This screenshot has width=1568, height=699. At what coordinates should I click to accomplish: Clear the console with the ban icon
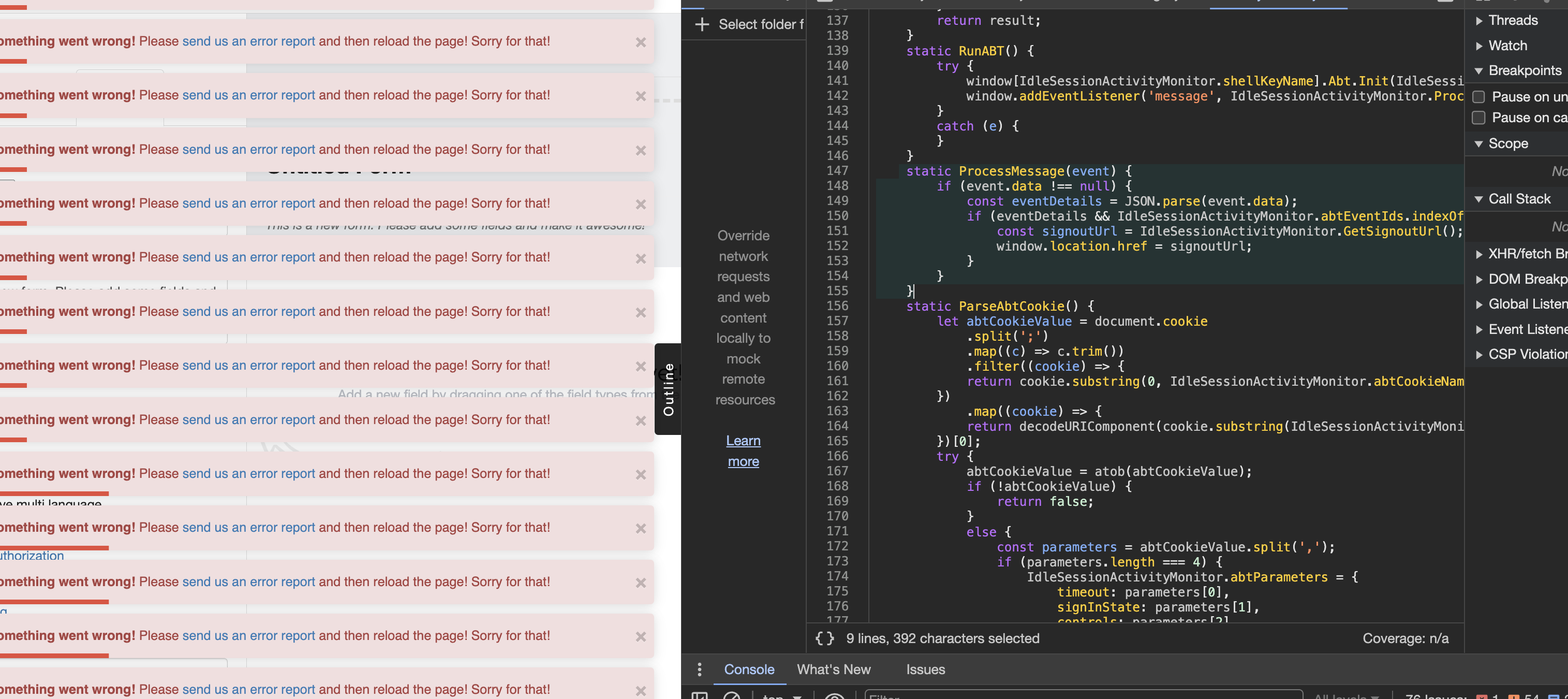click(732, 695)
